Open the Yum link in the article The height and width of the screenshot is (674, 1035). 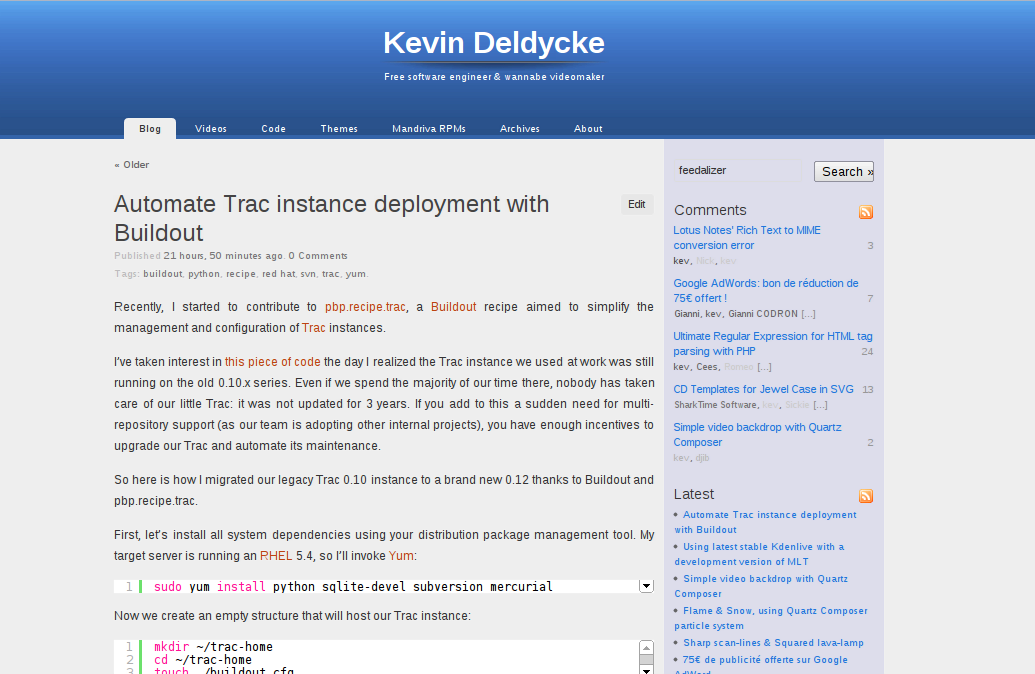401,556
